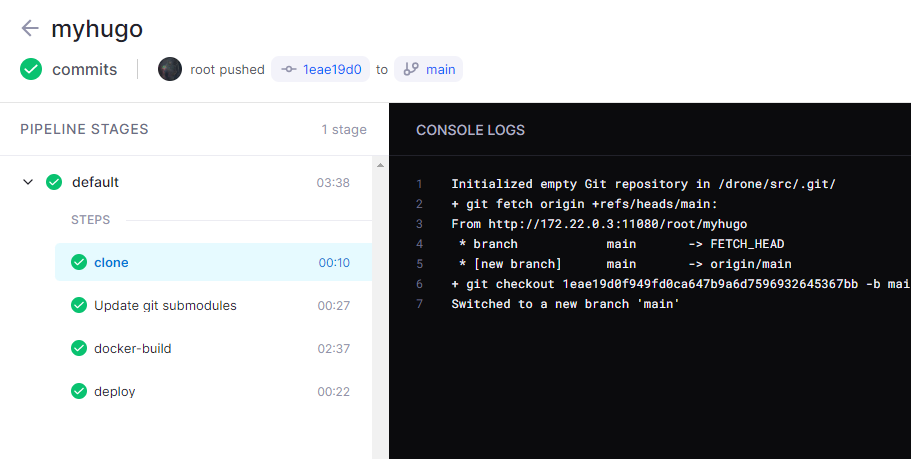Go back using the left arrow icon
The height and width of the screenshot is (459, 911).
tap(30, 28)
